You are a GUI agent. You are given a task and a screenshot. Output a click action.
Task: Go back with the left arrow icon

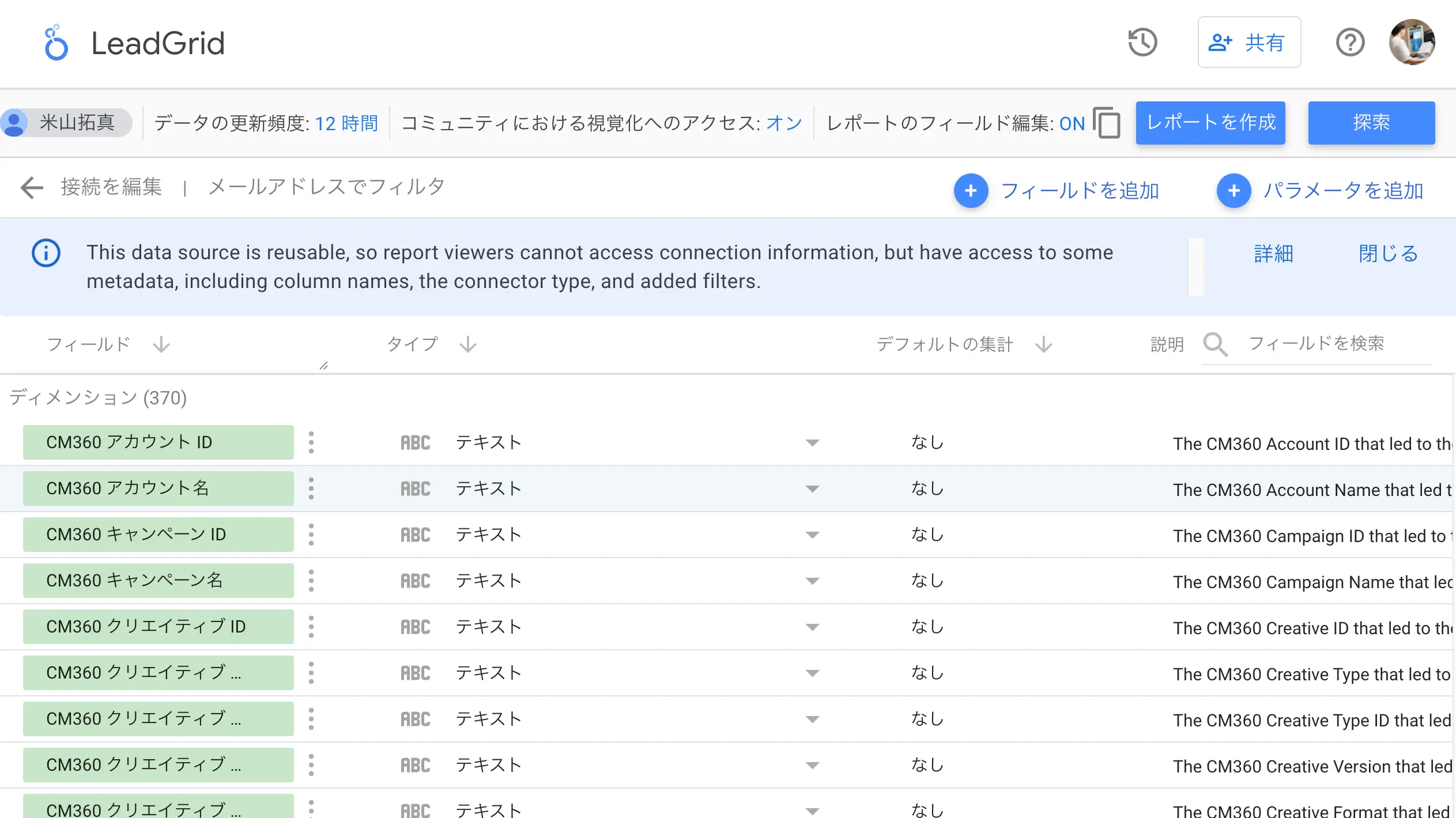(x=32, y=187)
